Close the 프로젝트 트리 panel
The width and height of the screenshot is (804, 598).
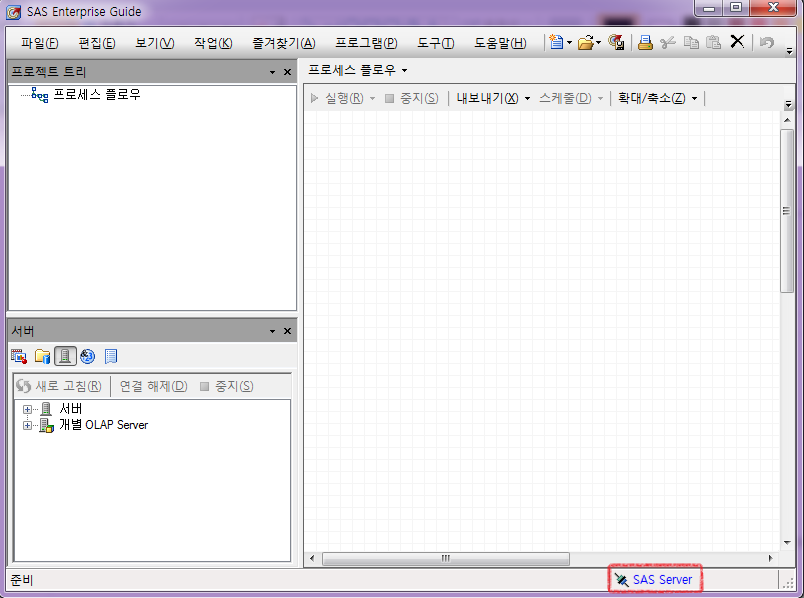coord(287,72)
